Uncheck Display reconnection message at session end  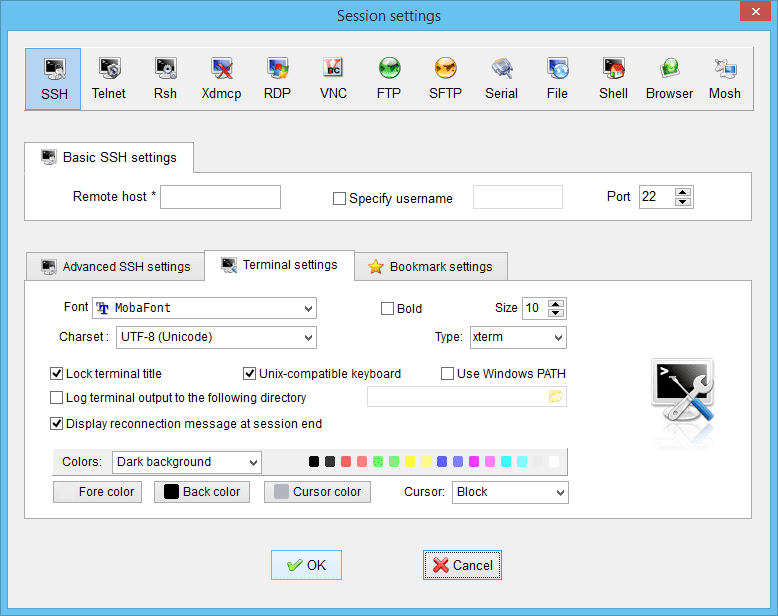pyautogui.click(x=57, y=424)
